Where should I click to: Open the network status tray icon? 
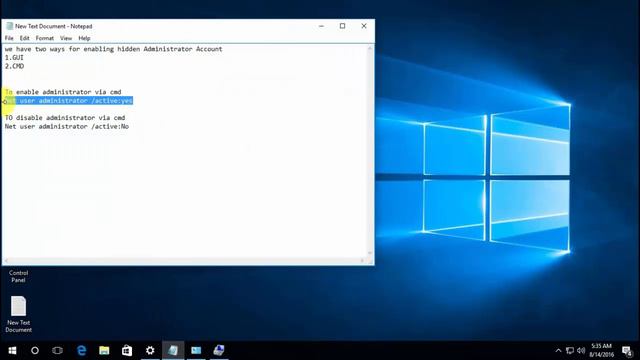(570, 350)
